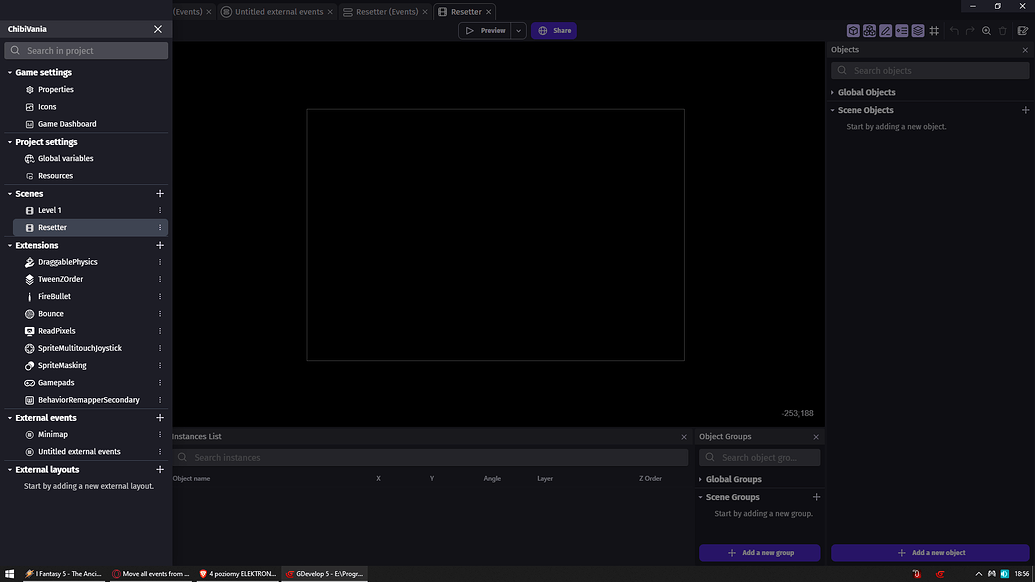Screen dimensions: 1035x582
Task: Collapse the Scenes section
Action: pyautogui.click(x=10, y=194)
